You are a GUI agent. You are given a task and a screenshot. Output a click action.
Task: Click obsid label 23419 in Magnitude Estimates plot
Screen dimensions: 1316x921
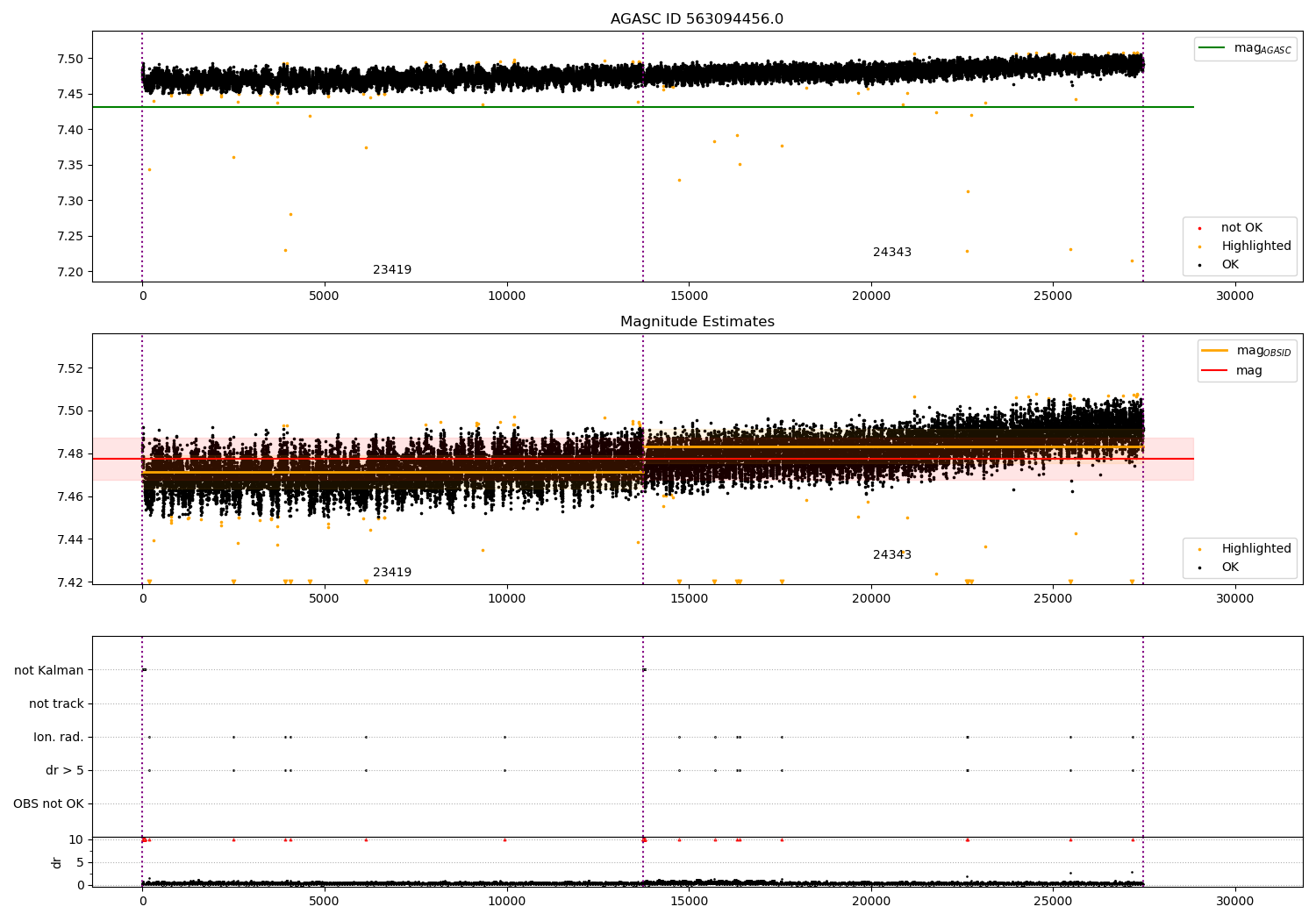(392, 573)
